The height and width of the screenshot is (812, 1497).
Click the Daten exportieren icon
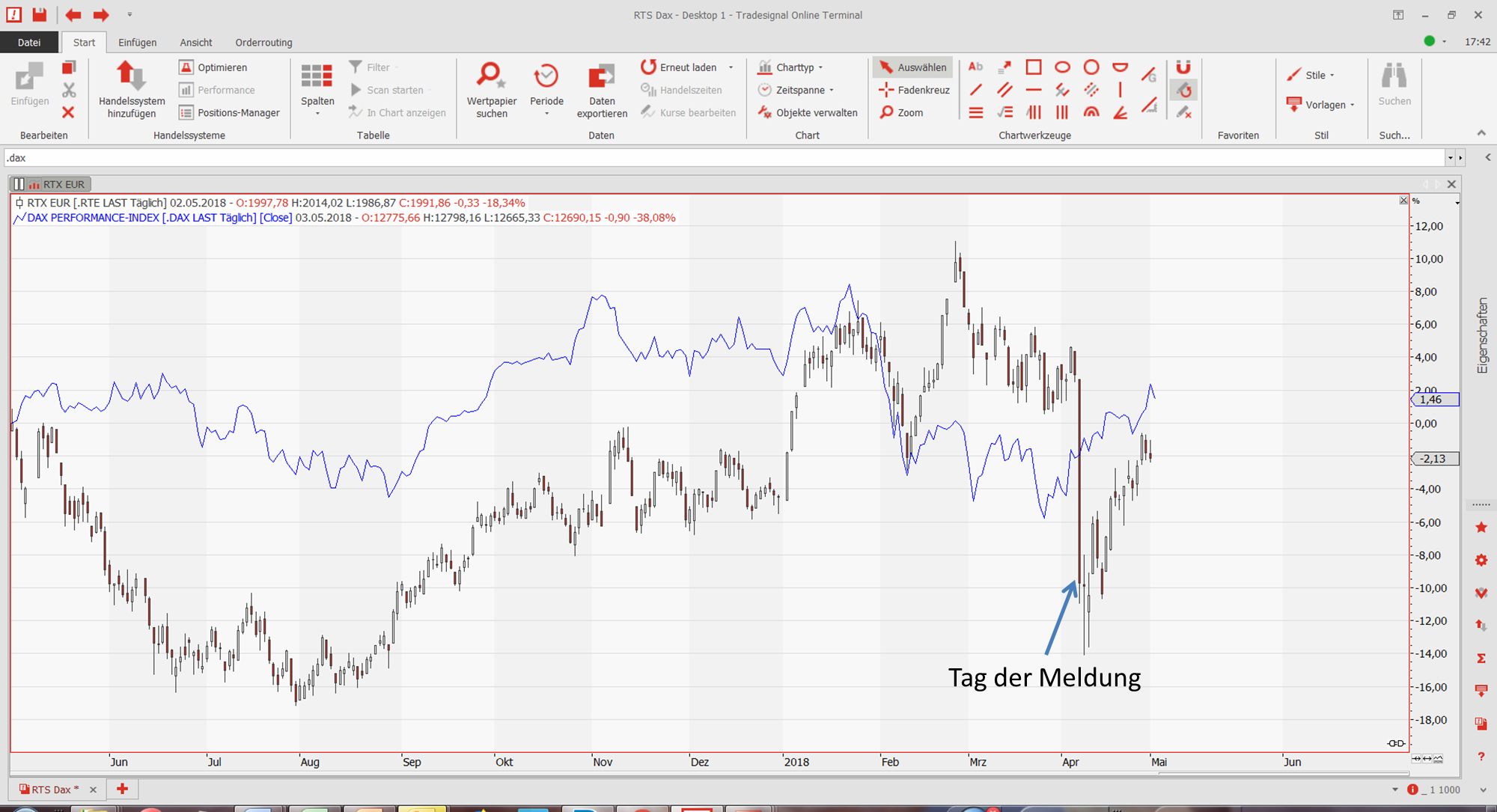tap(602, 77)
